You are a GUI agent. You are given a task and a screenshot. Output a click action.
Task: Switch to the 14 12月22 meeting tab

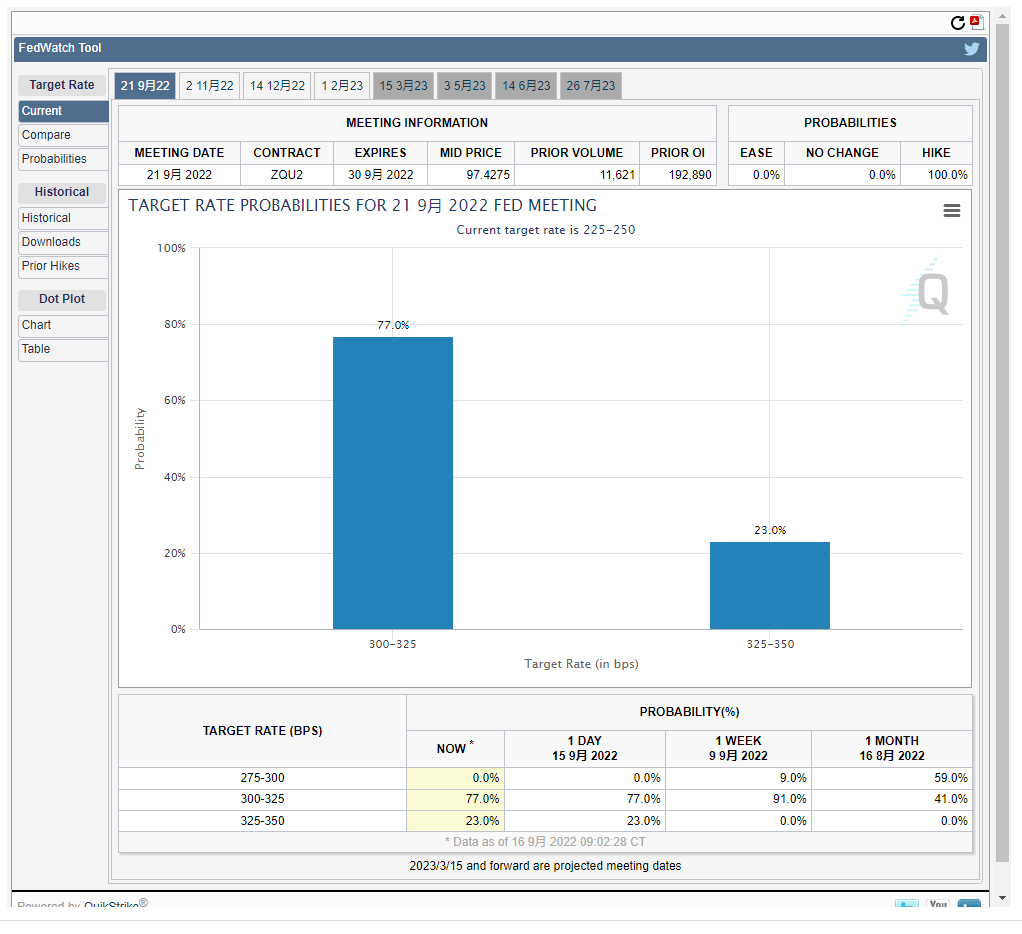277,86
